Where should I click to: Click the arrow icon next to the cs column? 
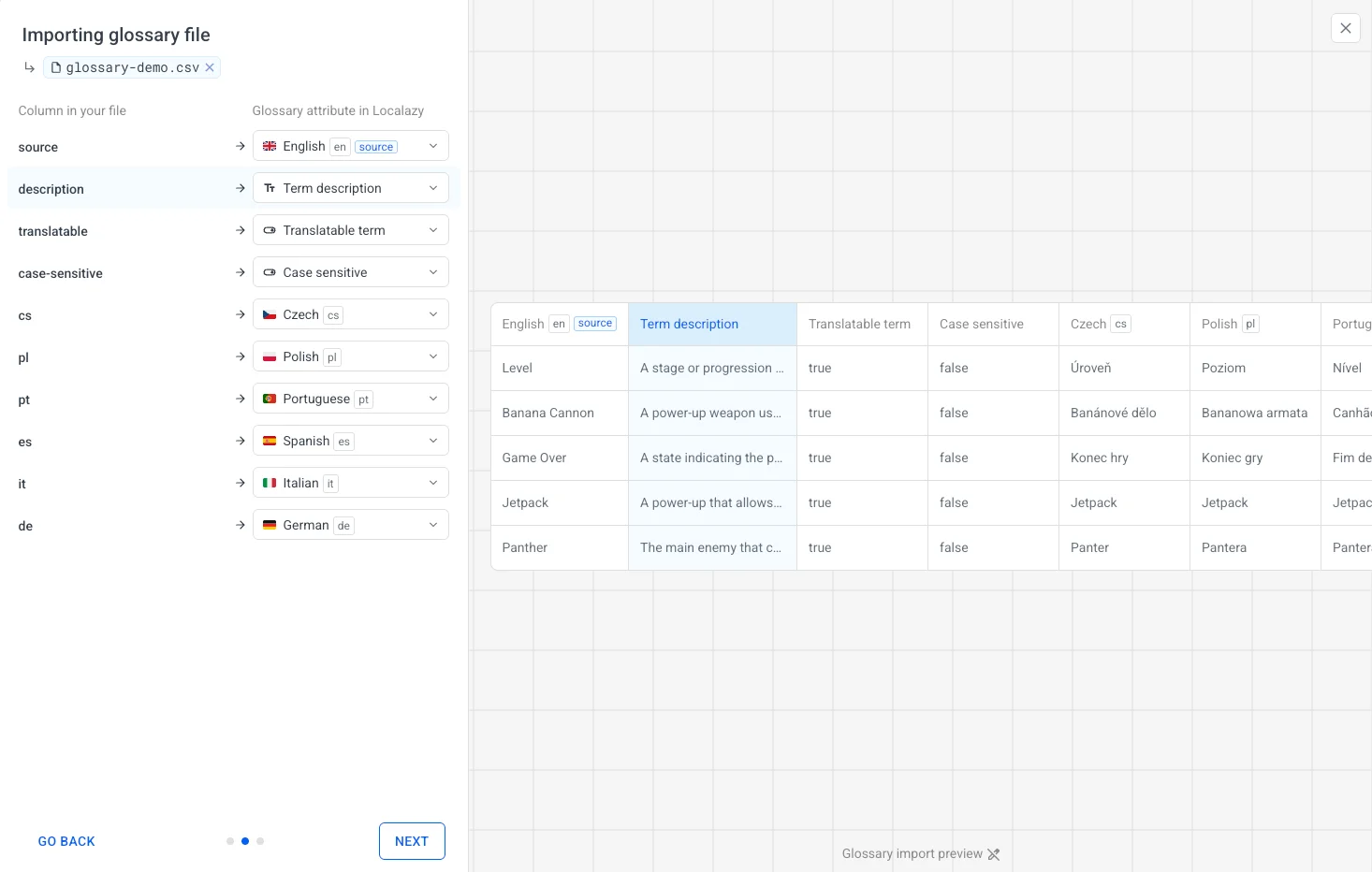tap(241, 314)
